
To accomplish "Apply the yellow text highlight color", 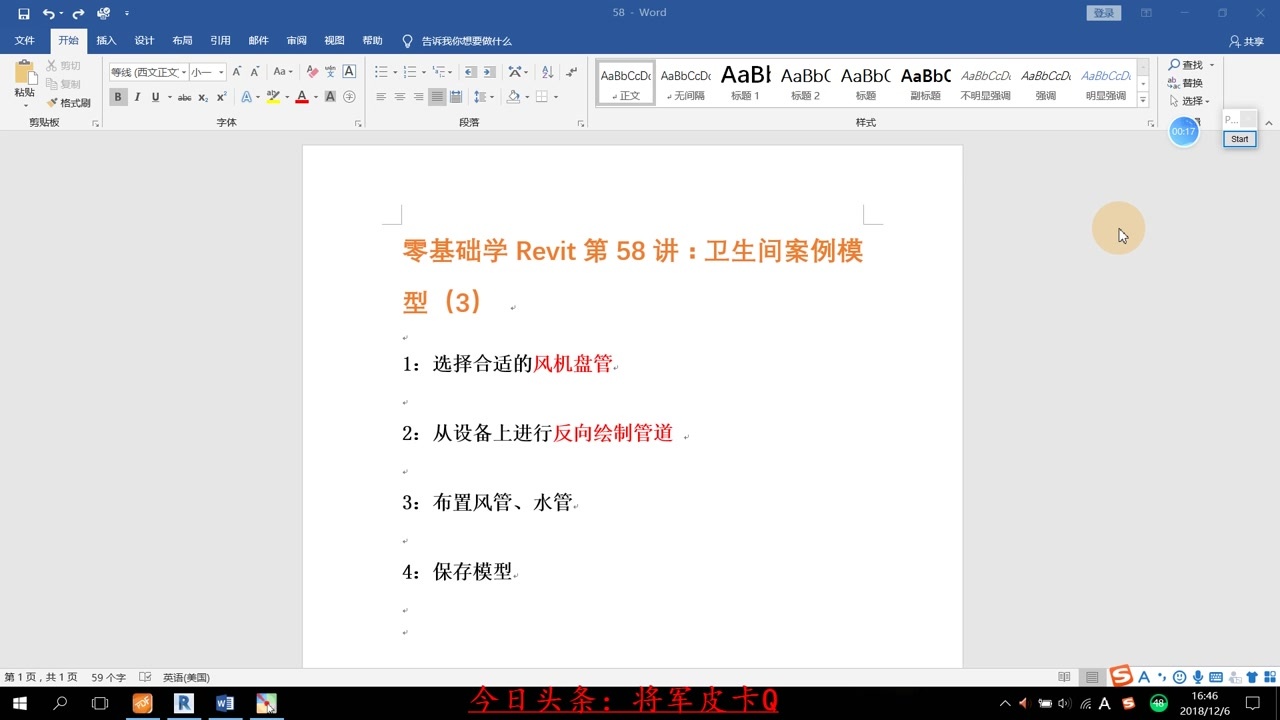I will [273, 97].
